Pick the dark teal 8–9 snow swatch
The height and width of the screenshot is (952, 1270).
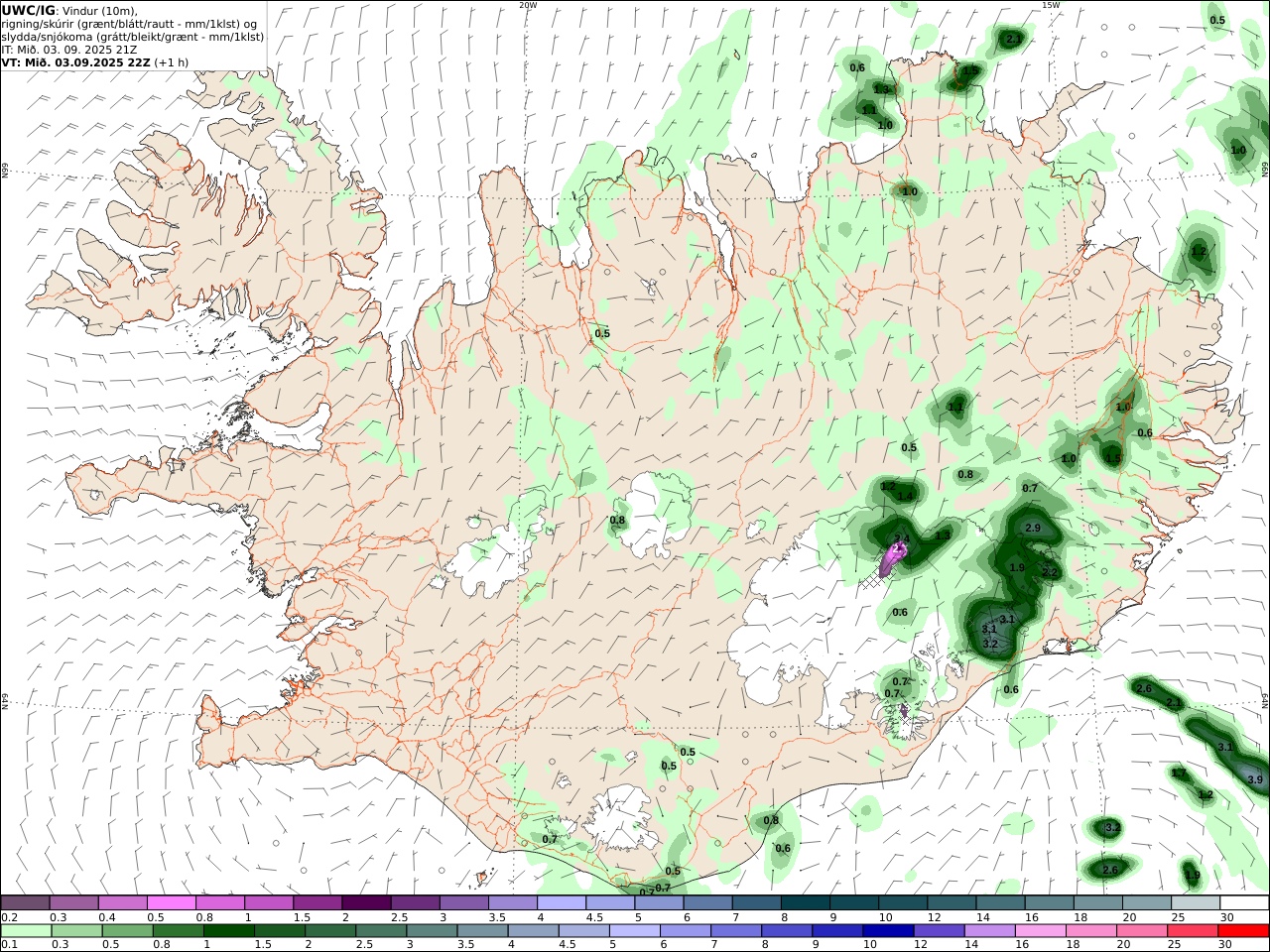click(806, 903)
